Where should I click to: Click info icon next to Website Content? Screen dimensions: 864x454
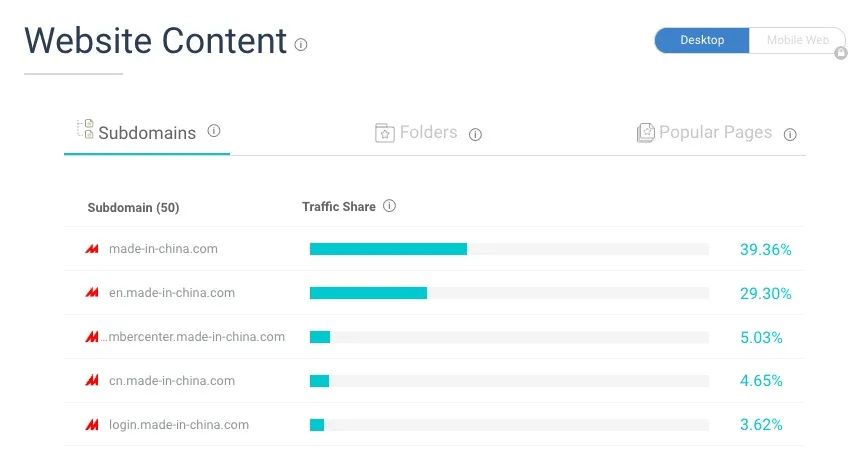click(x=301, y=45)
